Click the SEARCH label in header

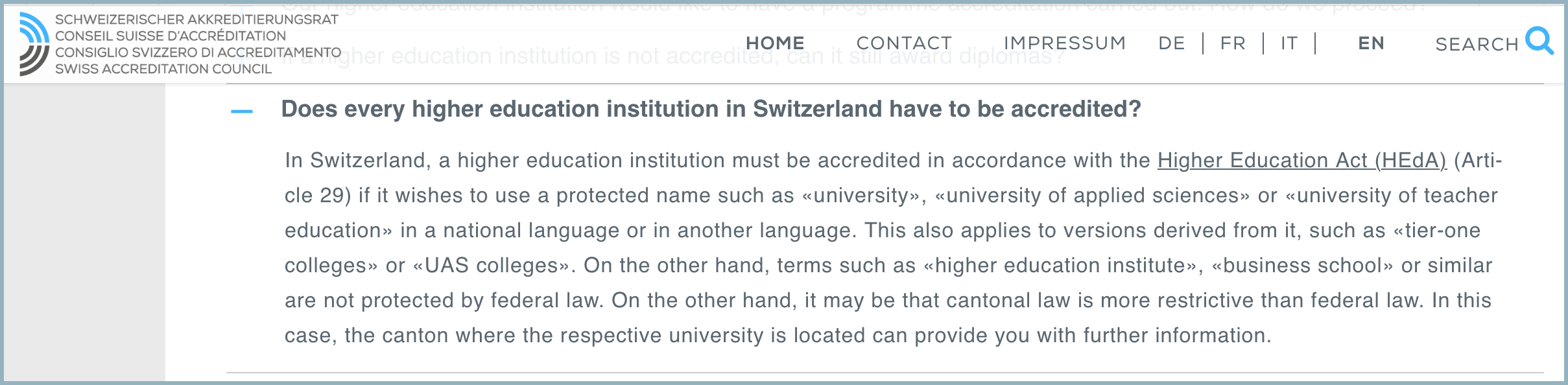tap(1477, 45)
